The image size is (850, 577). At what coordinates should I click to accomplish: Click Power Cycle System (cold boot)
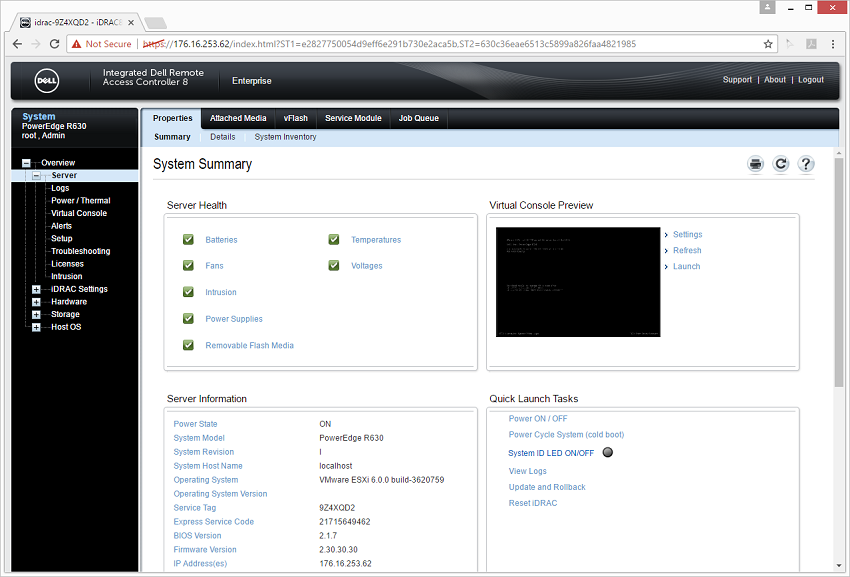click(x=566, y=434)
